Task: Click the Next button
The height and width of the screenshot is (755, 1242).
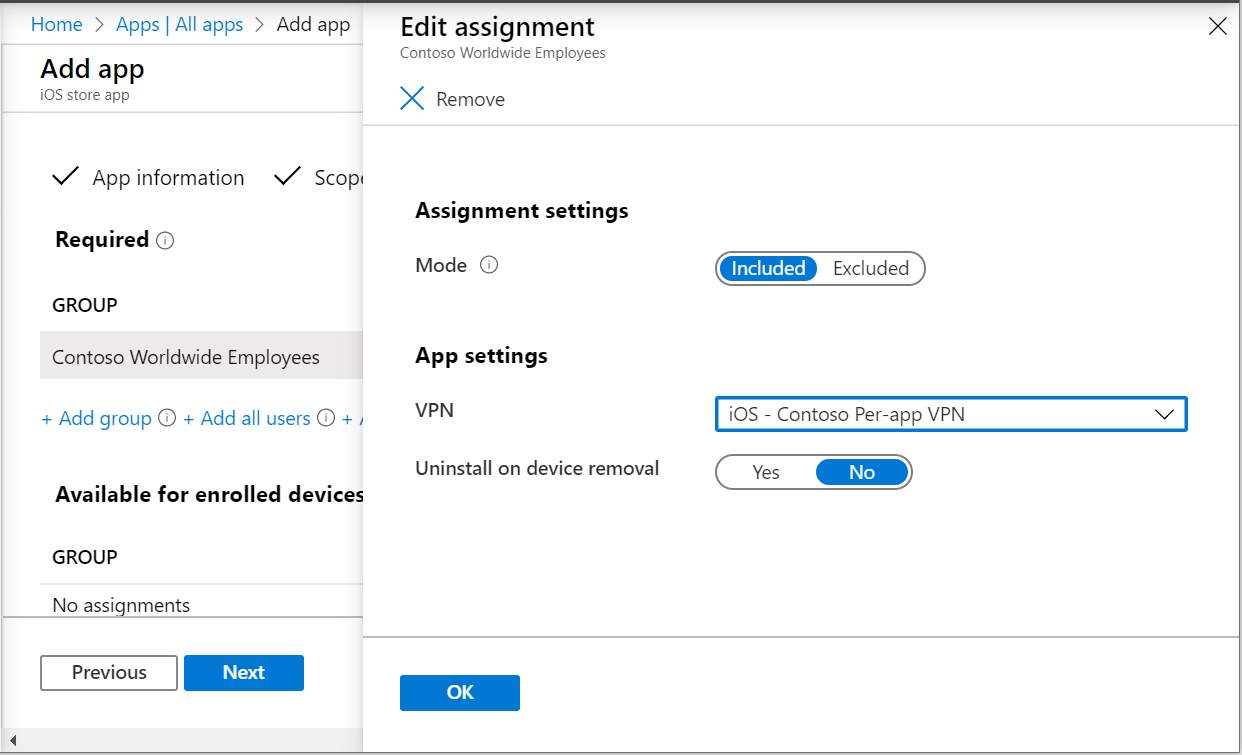Action: point(243,672)
